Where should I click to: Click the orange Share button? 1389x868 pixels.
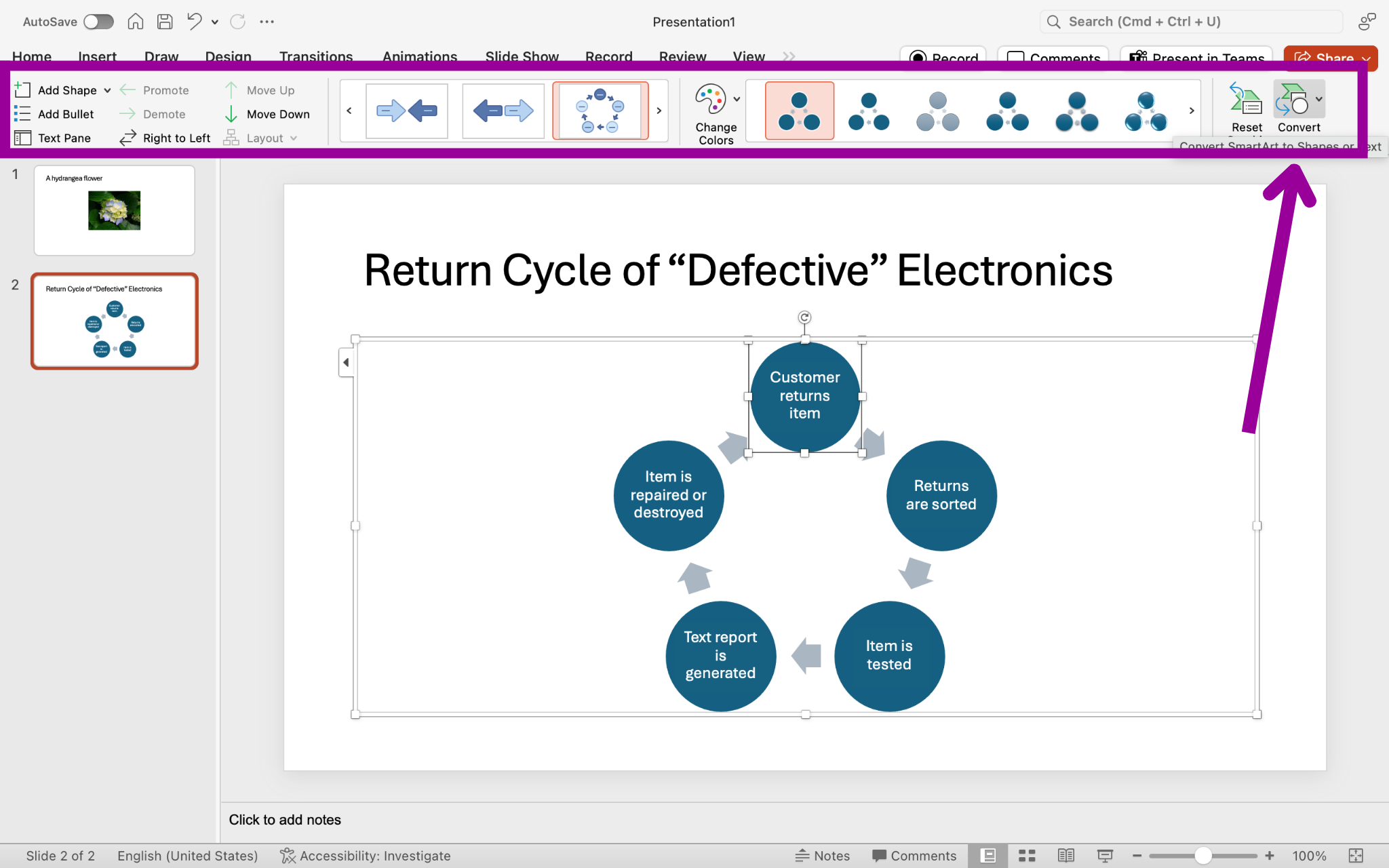point(1331,58)
